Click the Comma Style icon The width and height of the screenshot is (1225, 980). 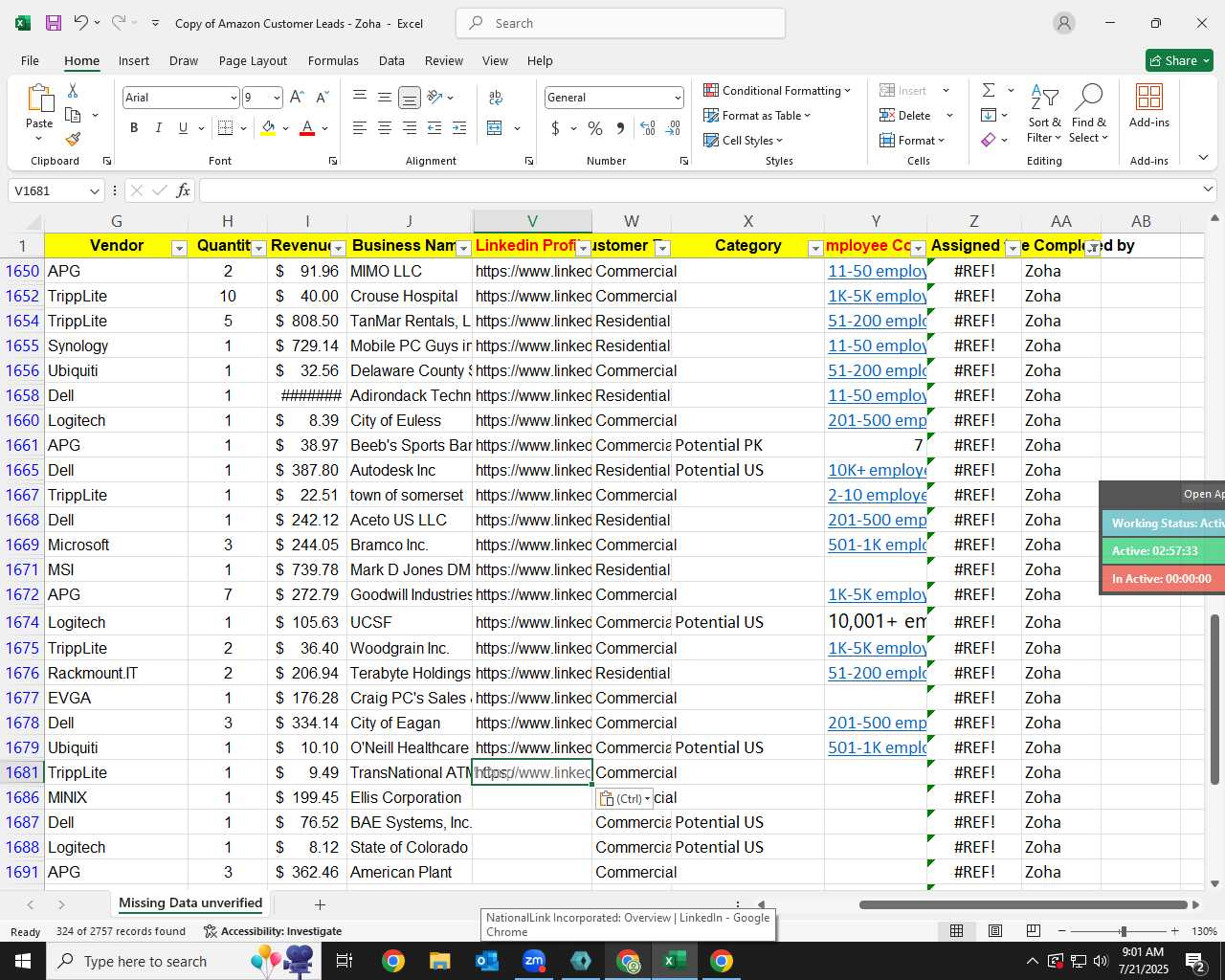620,128
